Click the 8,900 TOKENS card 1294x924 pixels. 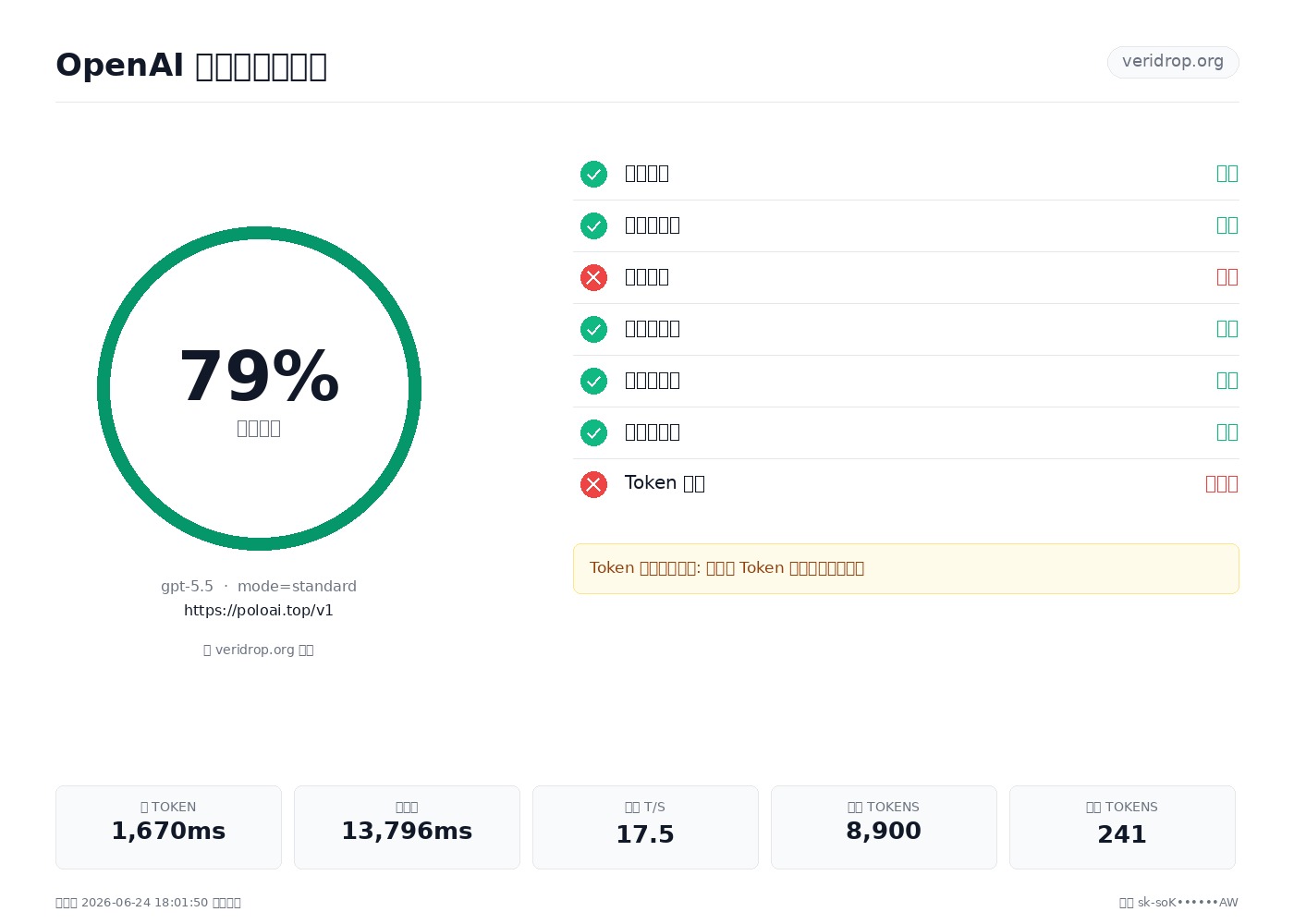coord(884,827)
